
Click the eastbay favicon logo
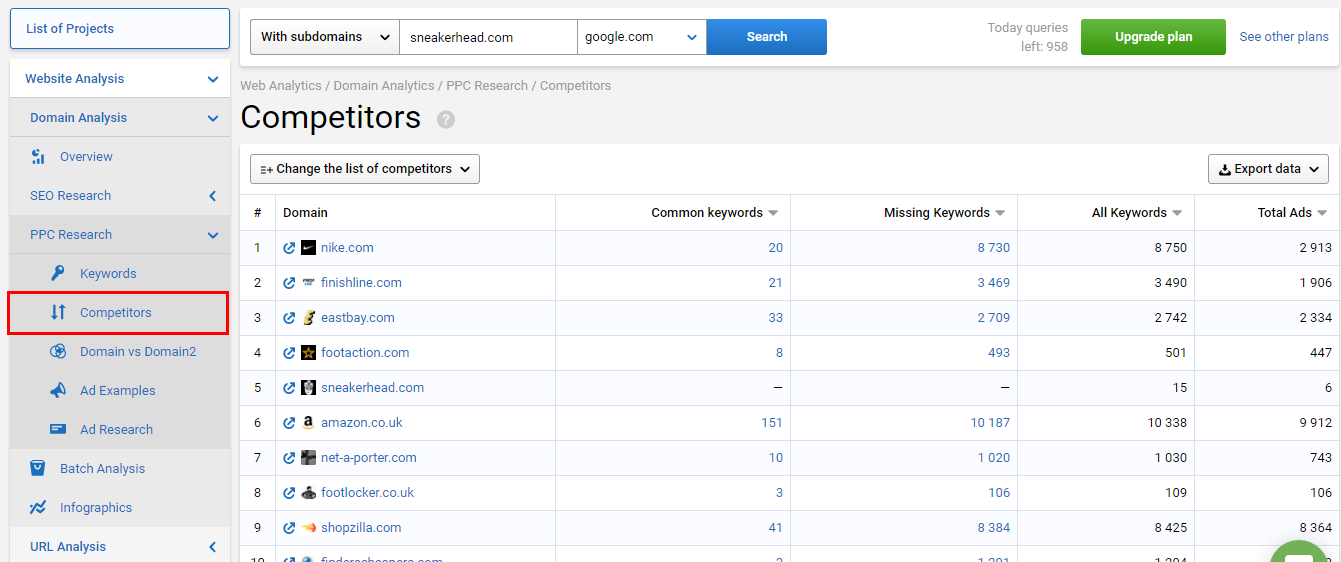tap(308, 318)
